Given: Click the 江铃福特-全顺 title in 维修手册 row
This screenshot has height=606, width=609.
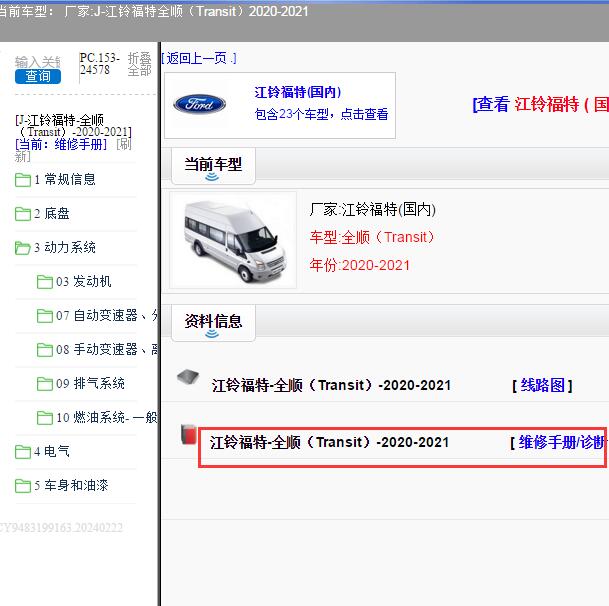Looking at the screenshot, I should click(329, 442).
